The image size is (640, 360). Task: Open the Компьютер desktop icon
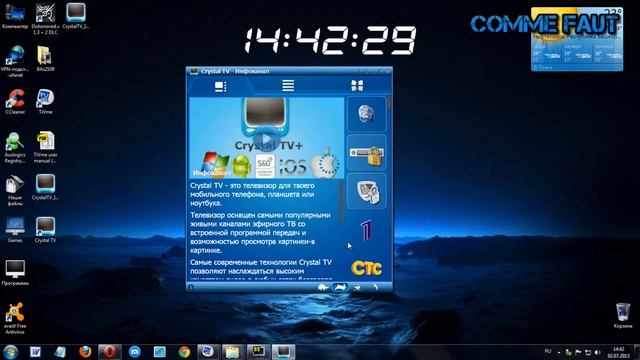pos(15,16)
